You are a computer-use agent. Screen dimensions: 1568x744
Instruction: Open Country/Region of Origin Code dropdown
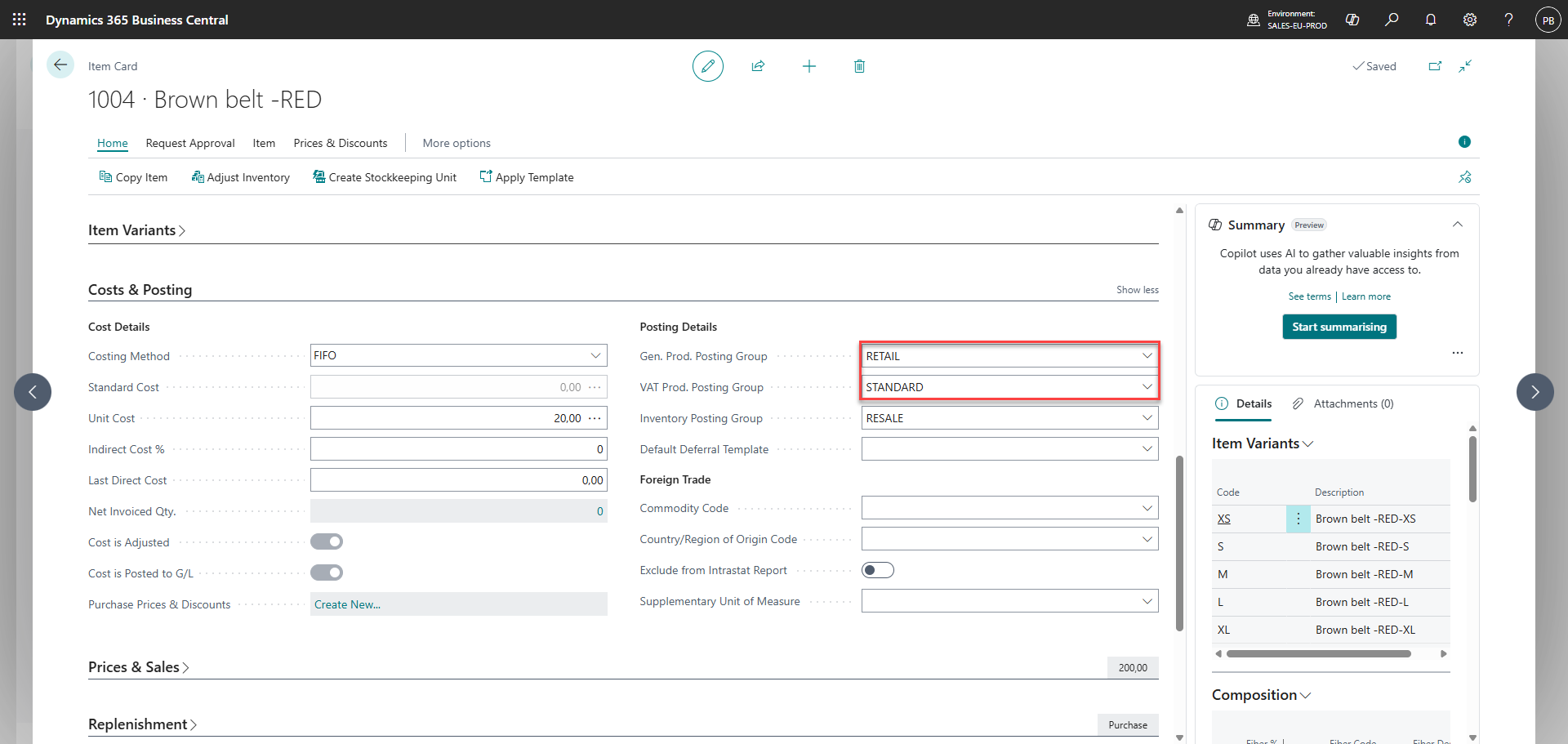coord(1147,539)
